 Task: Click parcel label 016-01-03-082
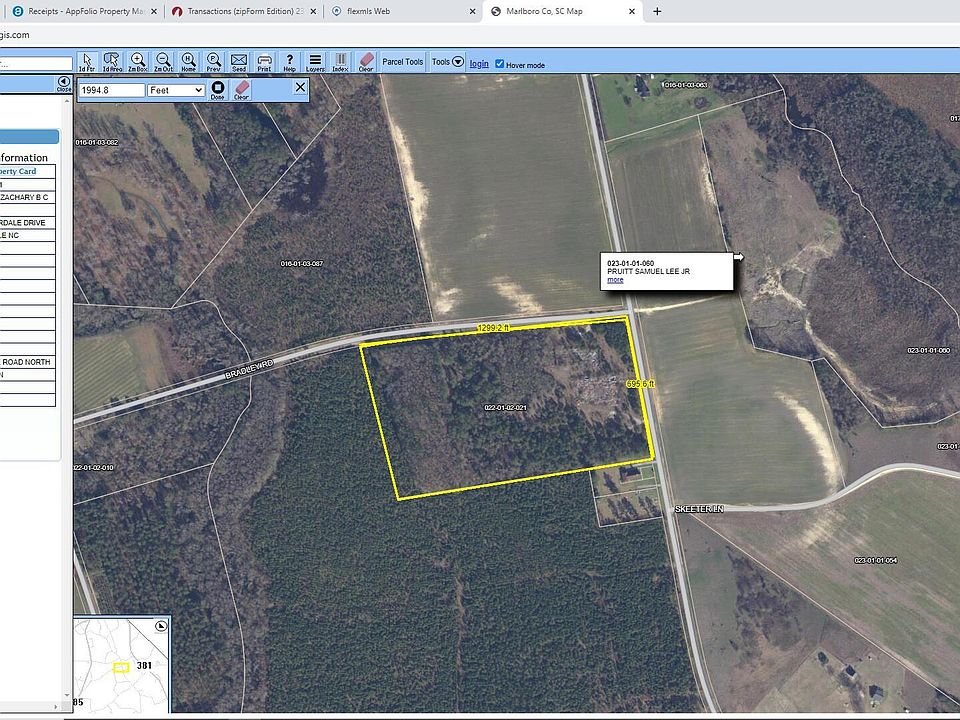97,142
